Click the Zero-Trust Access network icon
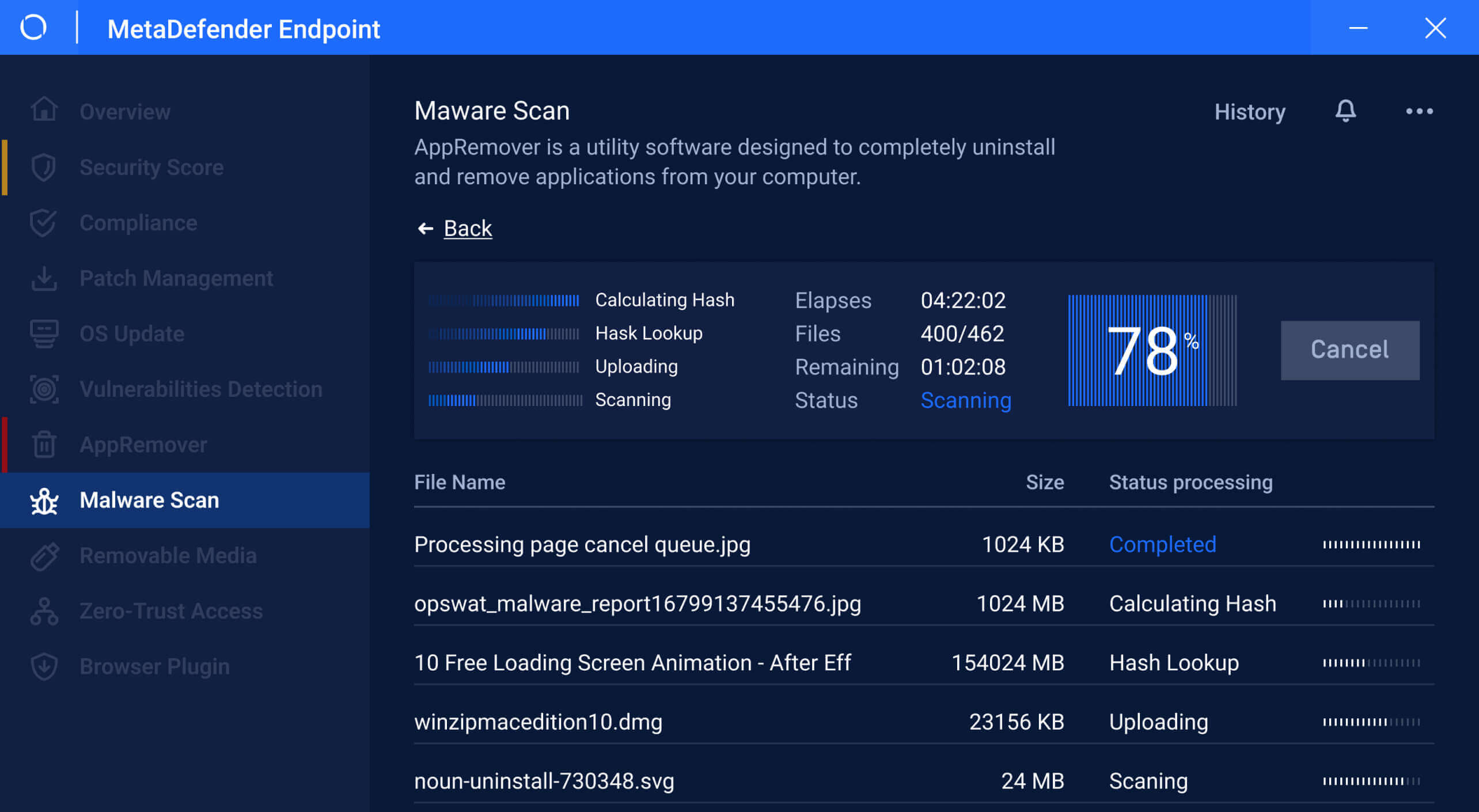The height and width of the screenshot is (812, 1479). pos(44,611)
